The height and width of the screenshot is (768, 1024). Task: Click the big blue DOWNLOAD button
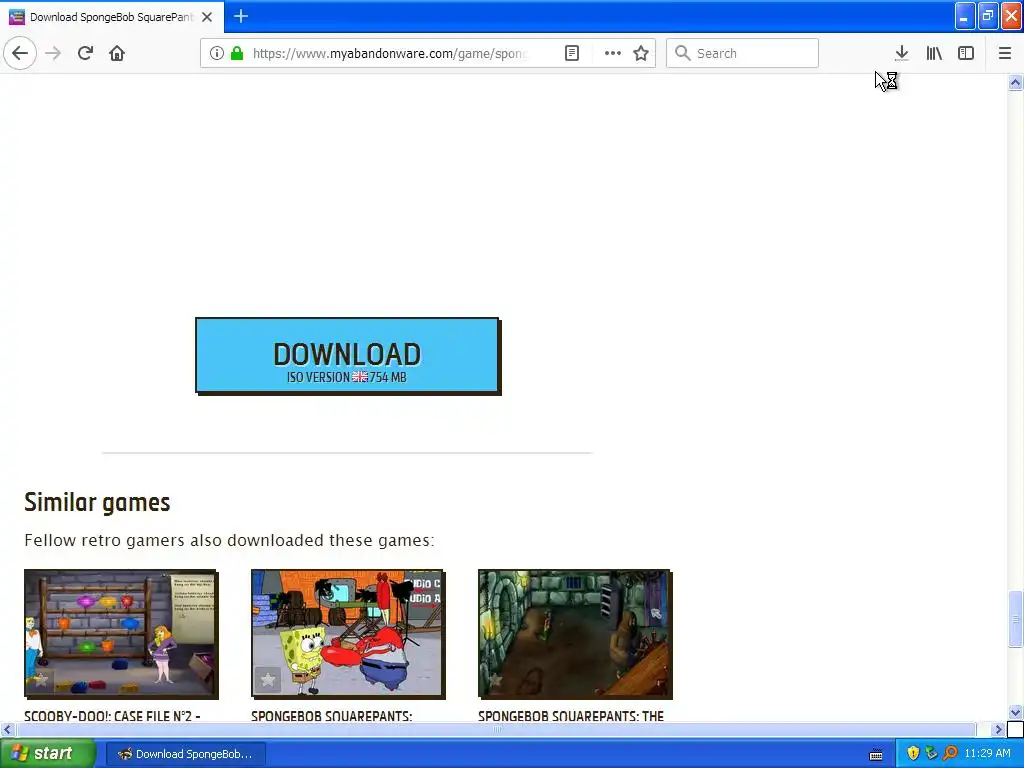point(347,356)
